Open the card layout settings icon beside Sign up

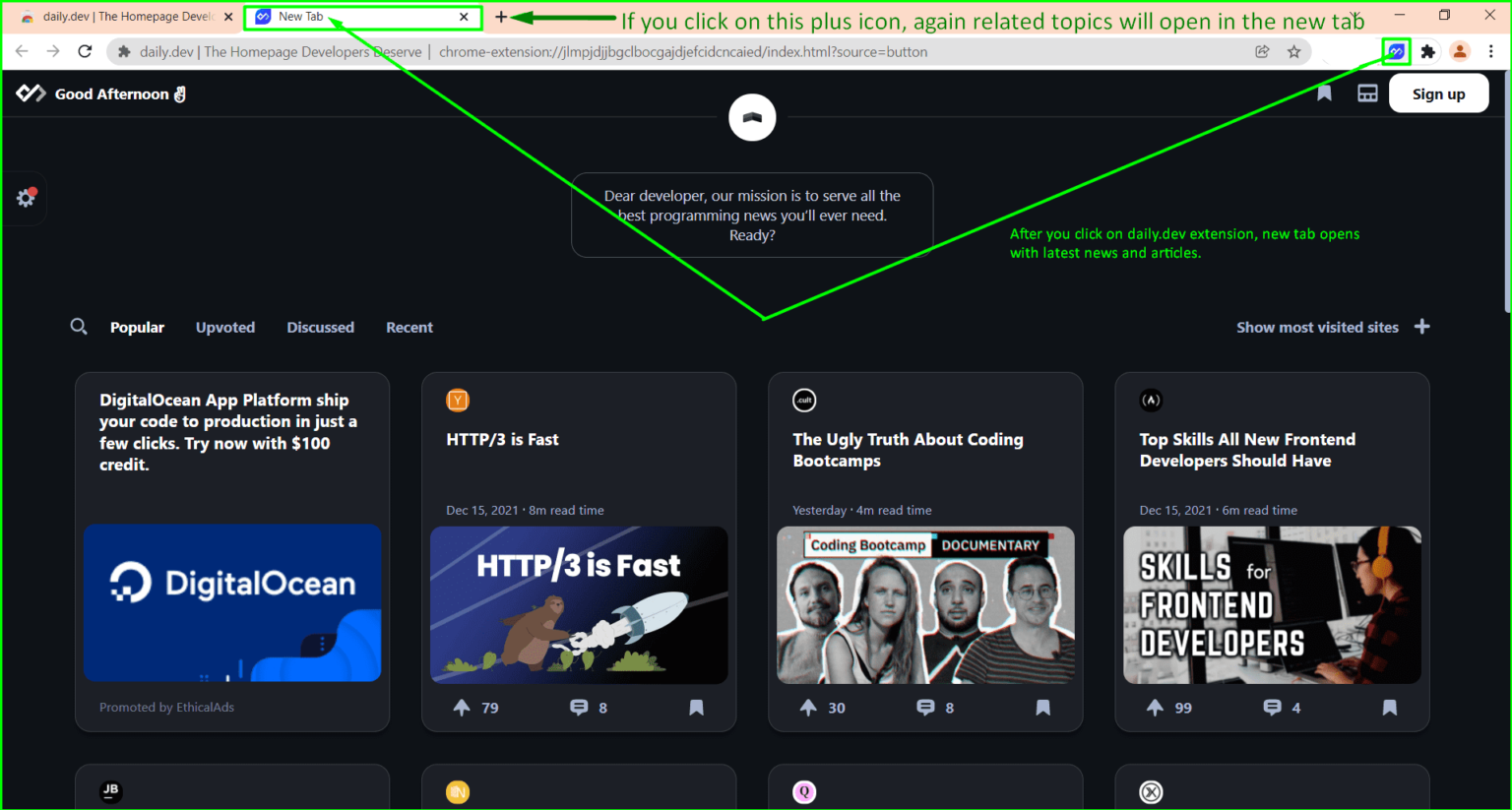(1367, 93)
